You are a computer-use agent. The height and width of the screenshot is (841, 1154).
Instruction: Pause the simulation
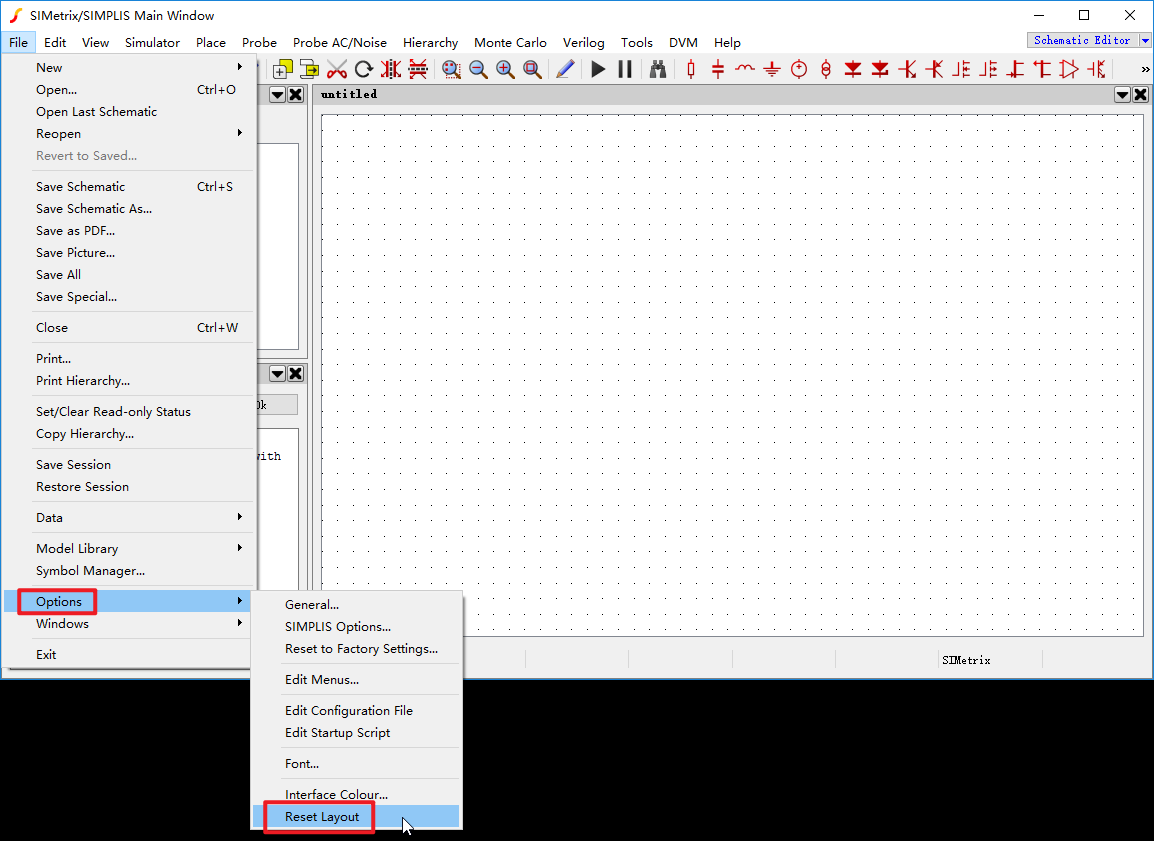(x=625, y=69)
